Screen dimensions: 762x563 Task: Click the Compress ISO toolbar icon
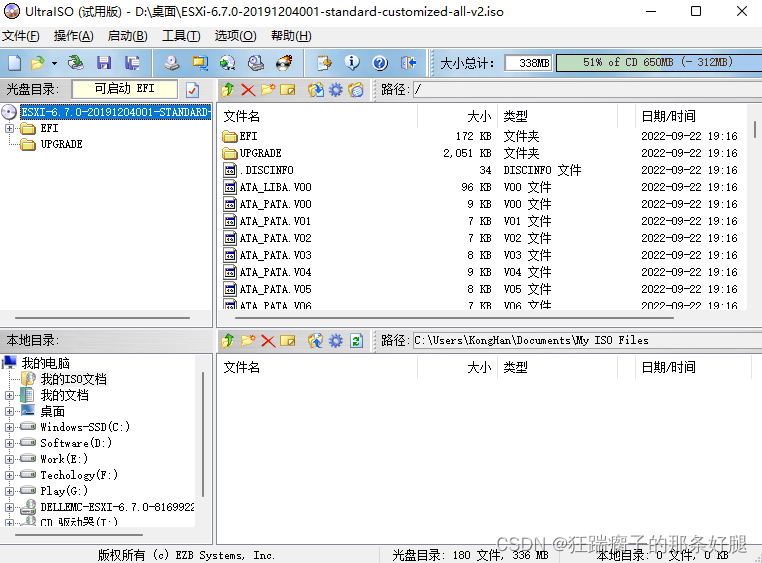coord(200,63)
